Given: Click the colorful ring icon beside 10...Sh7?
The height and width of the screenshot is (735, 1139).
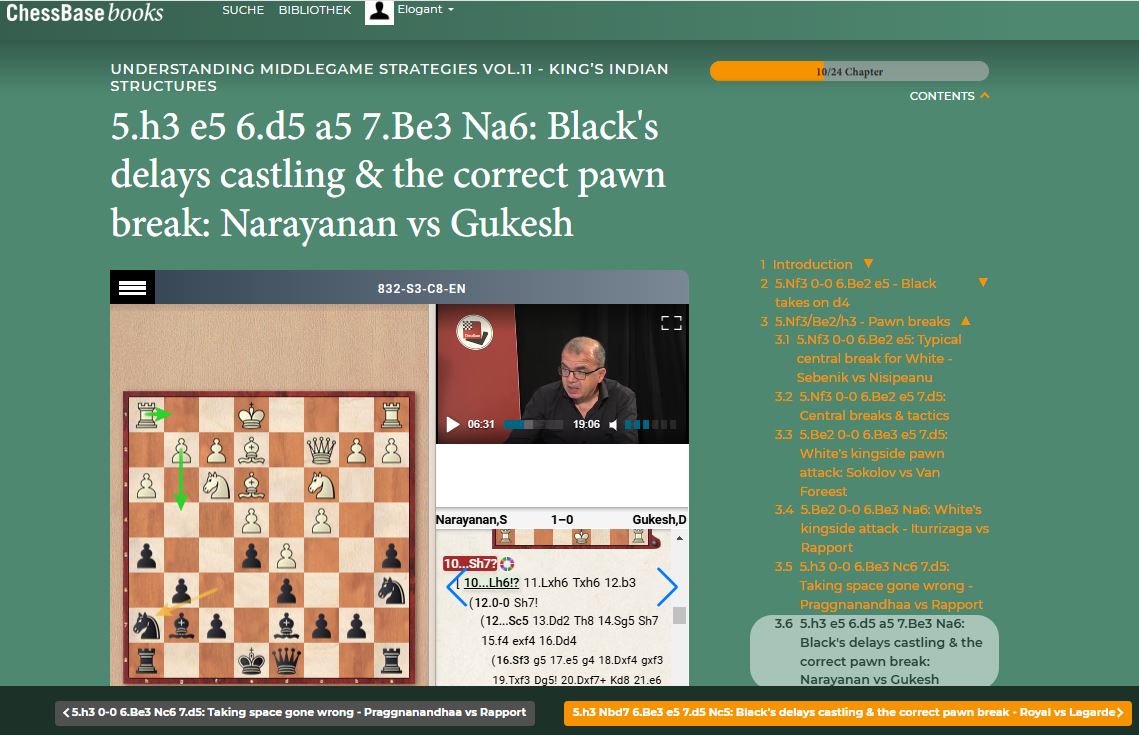Looking at the screenshot, I should (507, 564).
